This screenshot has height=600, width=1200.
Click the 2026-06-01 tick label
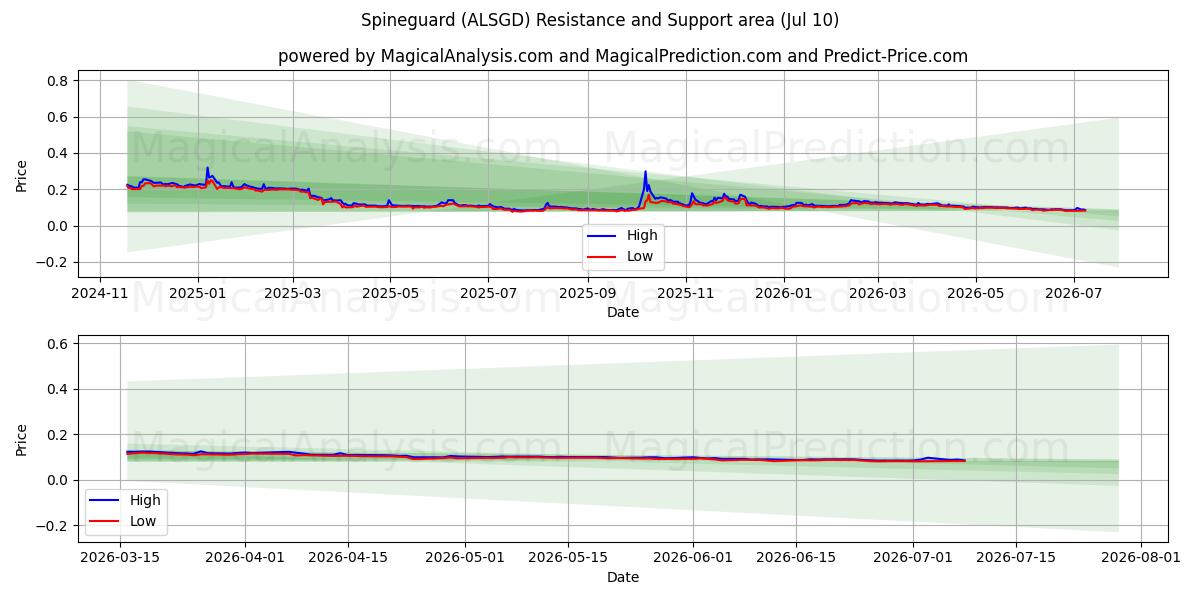click(x=693, y=558)
